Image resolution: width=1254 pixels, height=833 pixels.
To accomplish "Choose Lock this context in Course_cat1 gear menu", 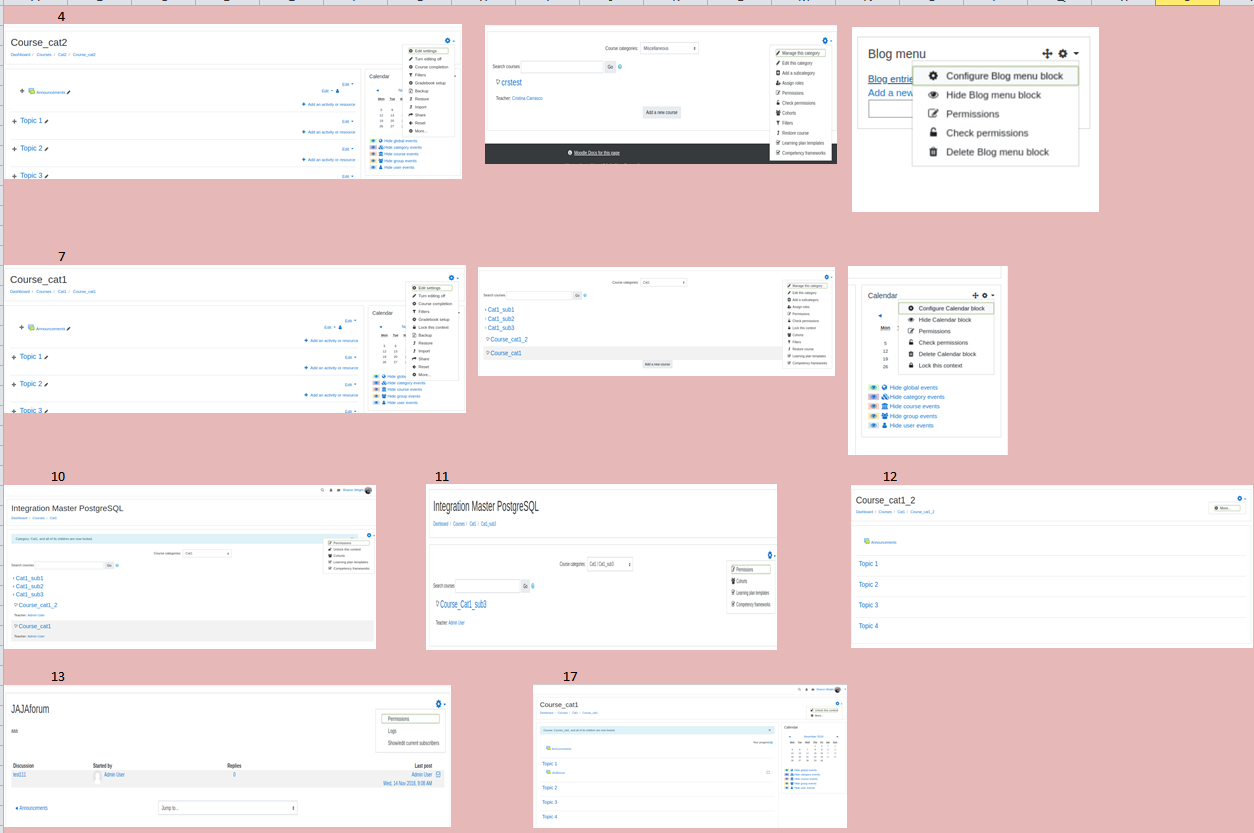I will pyautogui.click(x=433, y=327).
